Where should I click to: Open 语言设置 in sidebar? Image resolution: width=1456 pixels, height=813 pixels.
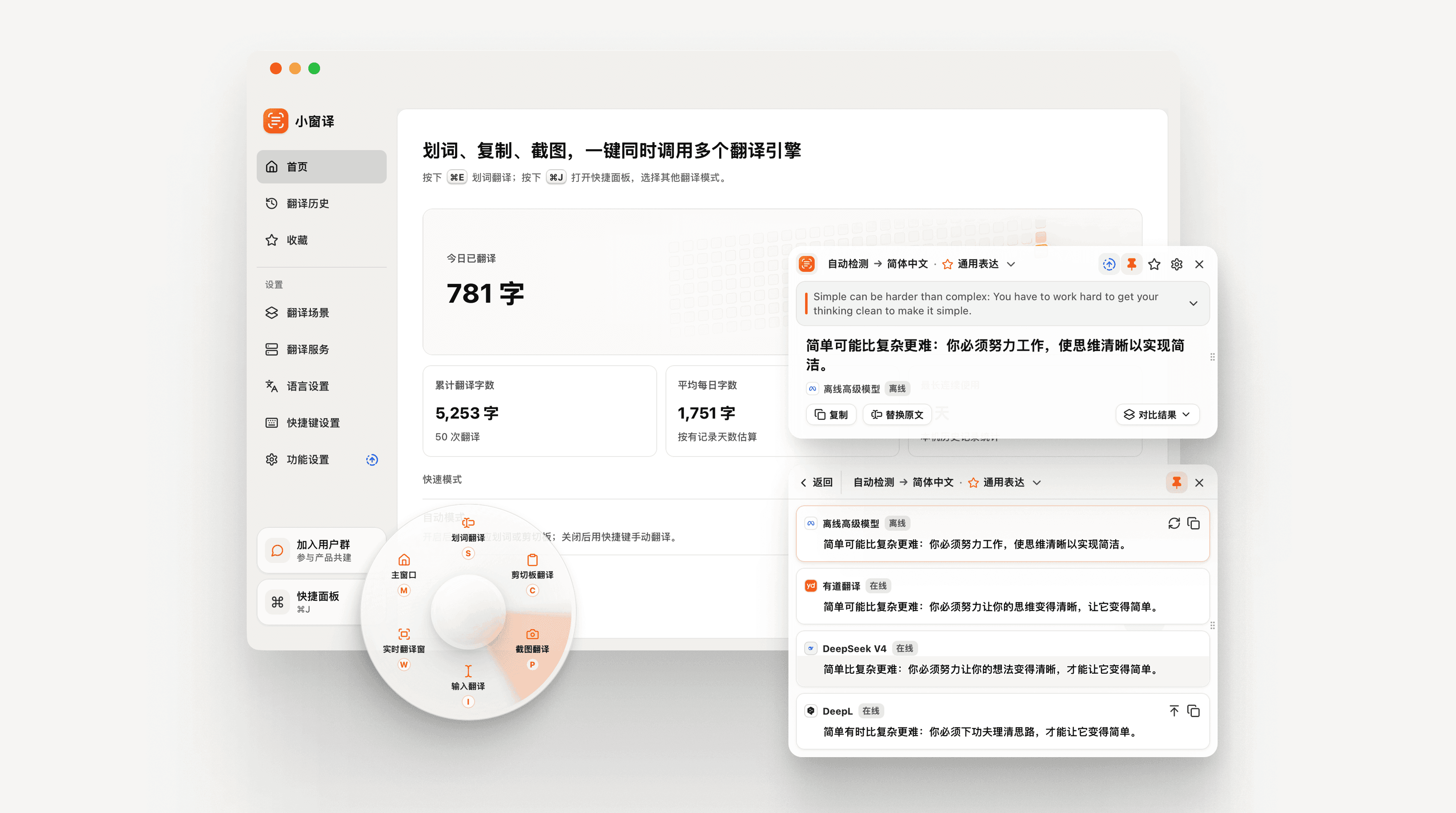321,386
